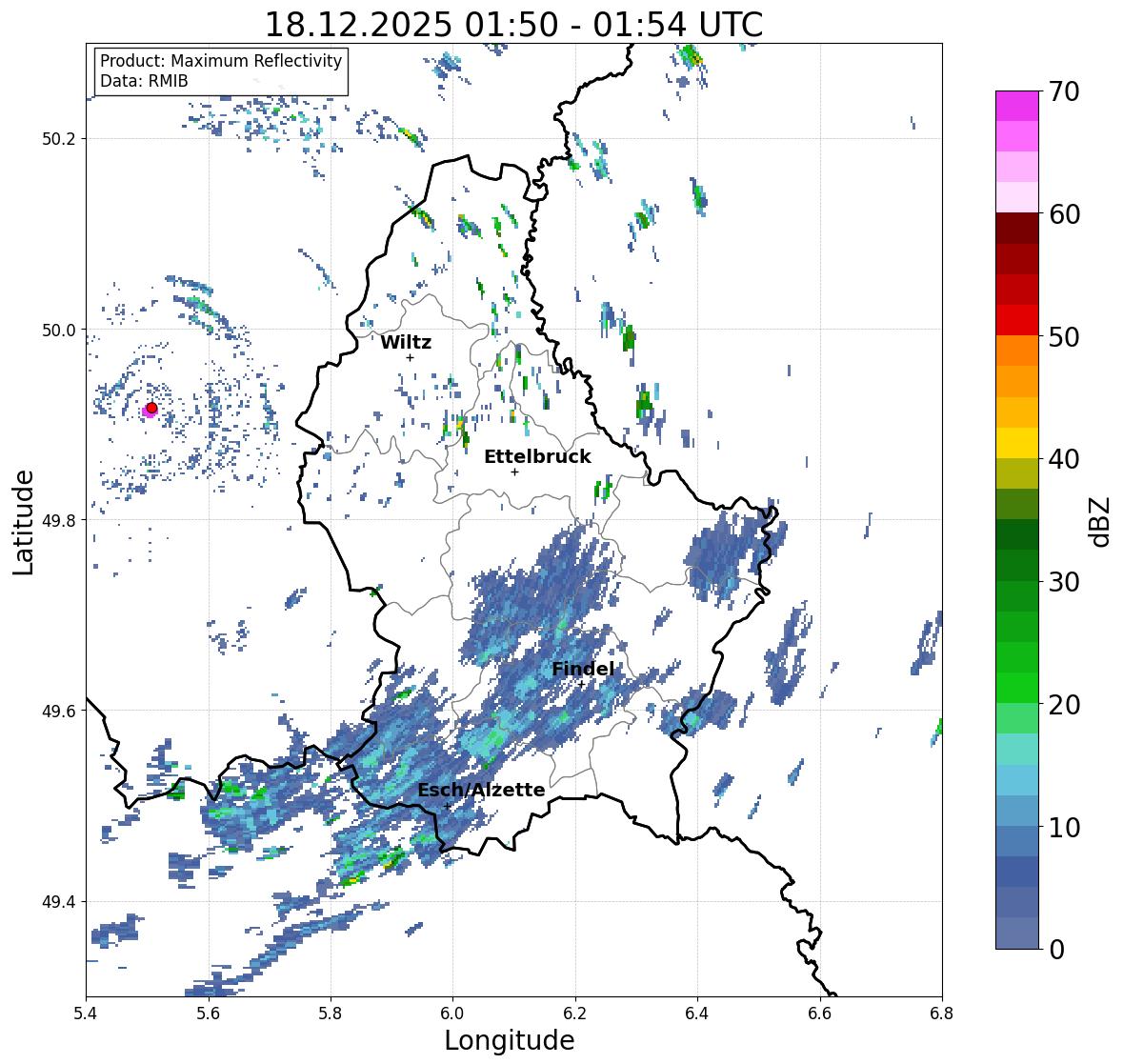Click the 60 tick on the colorbar
The width and height of the screenshot is (1123, 1064).
(1064, 214)
